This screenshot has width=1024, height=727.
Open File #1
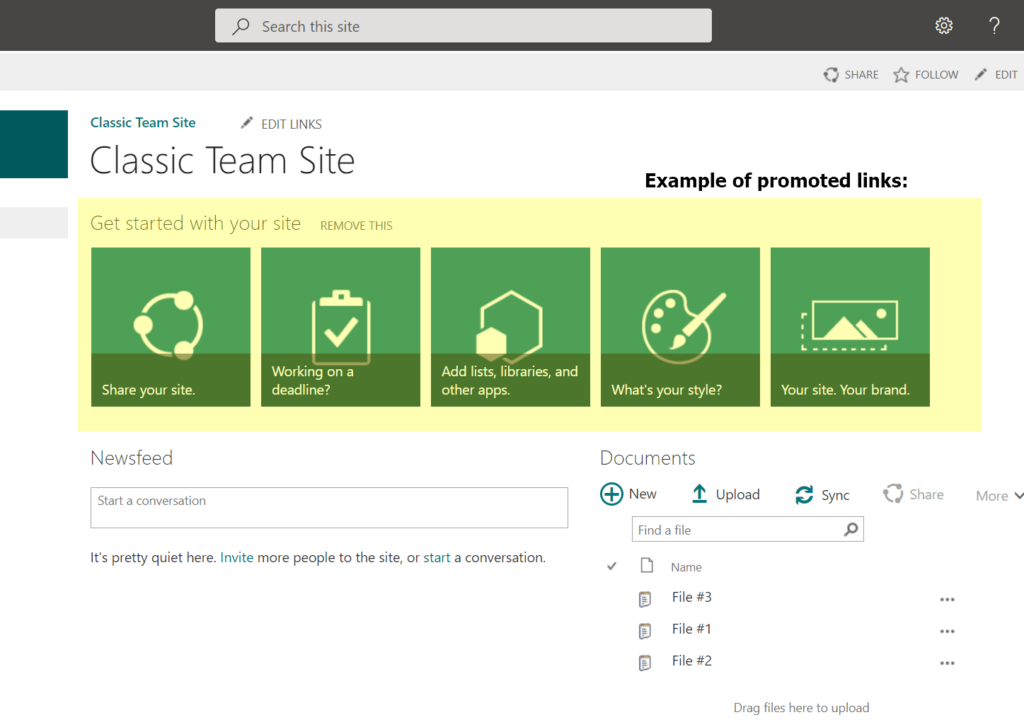691,629
